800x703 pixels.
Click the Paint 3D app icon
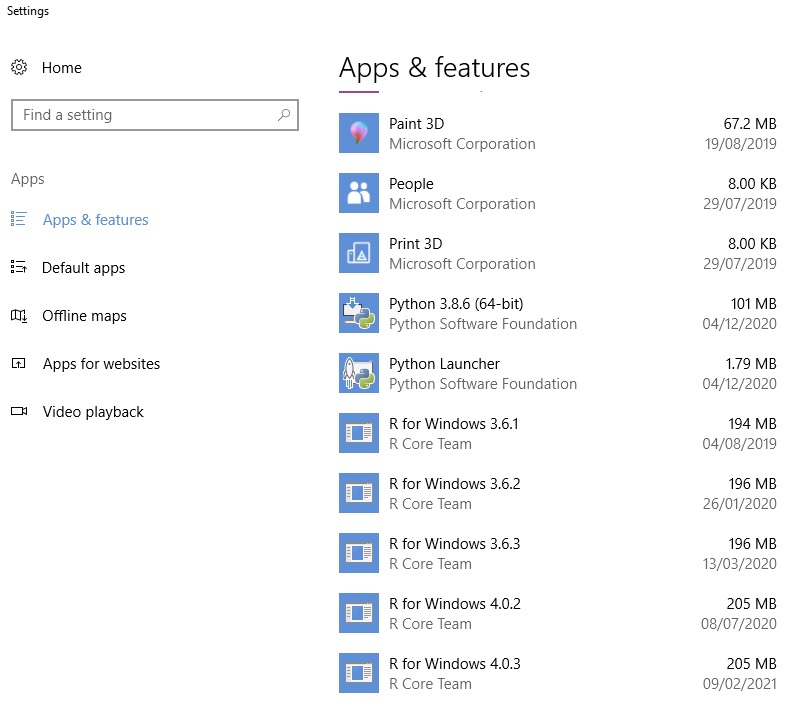(359, 133)
